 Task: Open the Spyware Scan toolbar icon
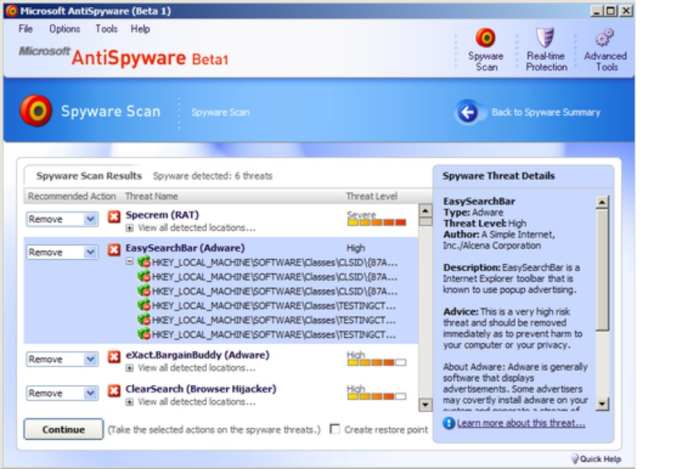[x=486, y=37]
